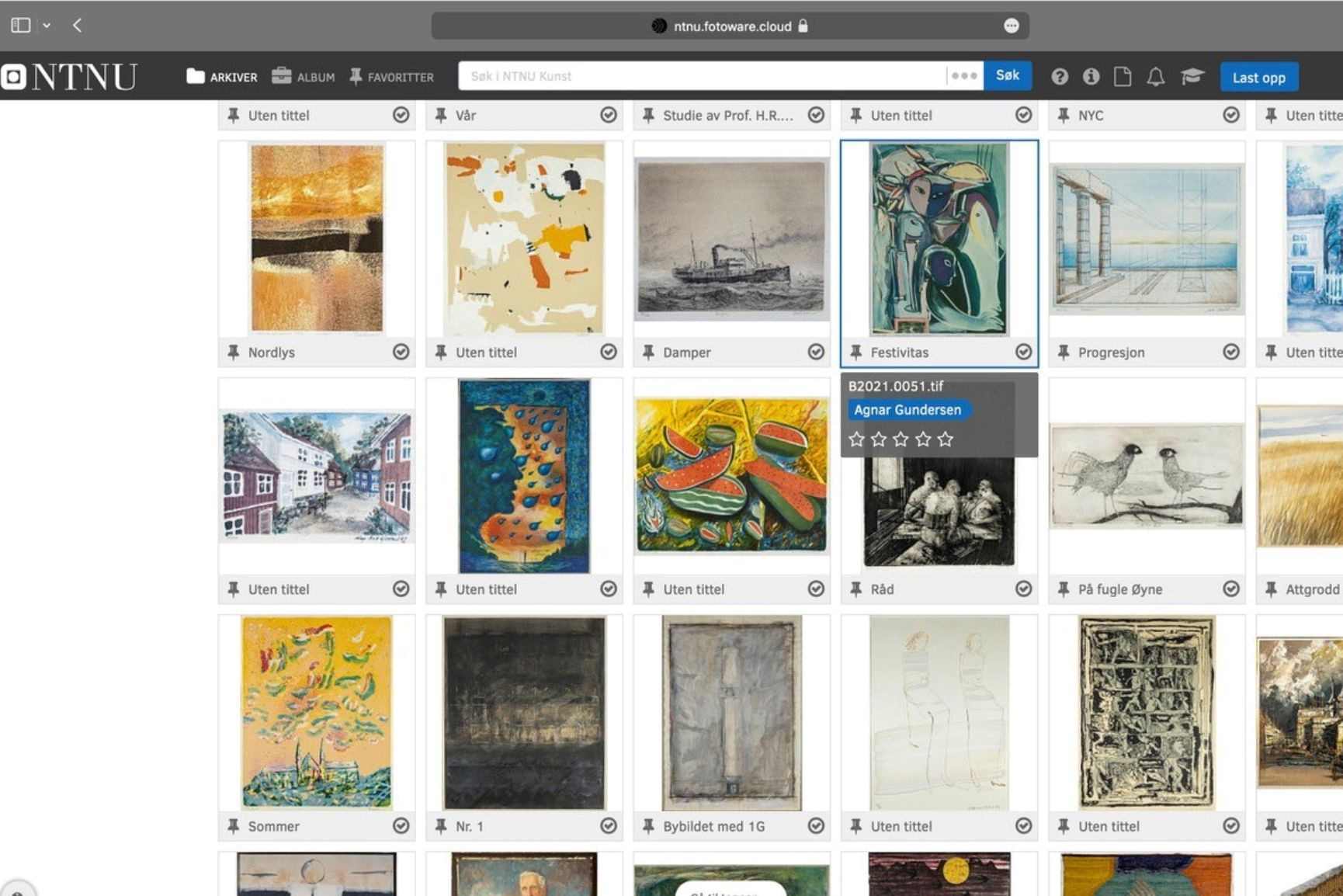The height and width of the screenshot is (896, 1343).
Task: Click the Festivitas title text
Action: (900, 352)
